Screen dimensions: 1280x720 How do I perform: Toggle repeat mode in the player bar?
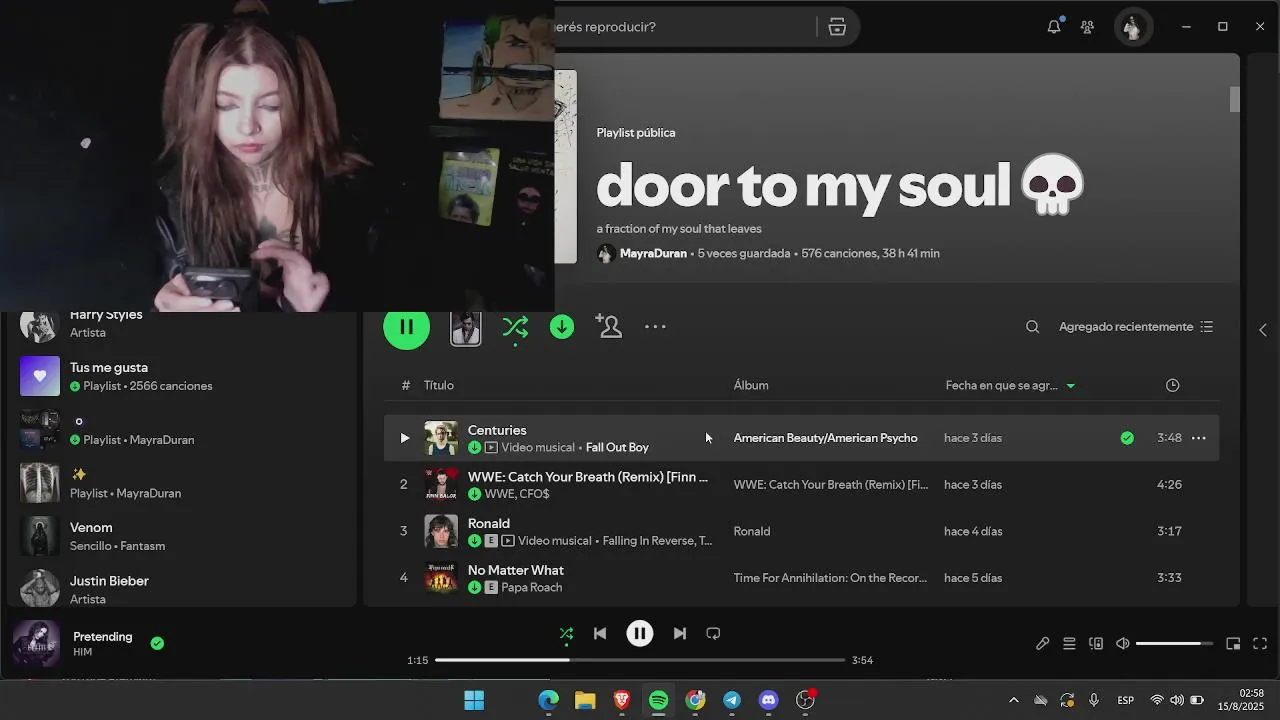click(713, 633)
